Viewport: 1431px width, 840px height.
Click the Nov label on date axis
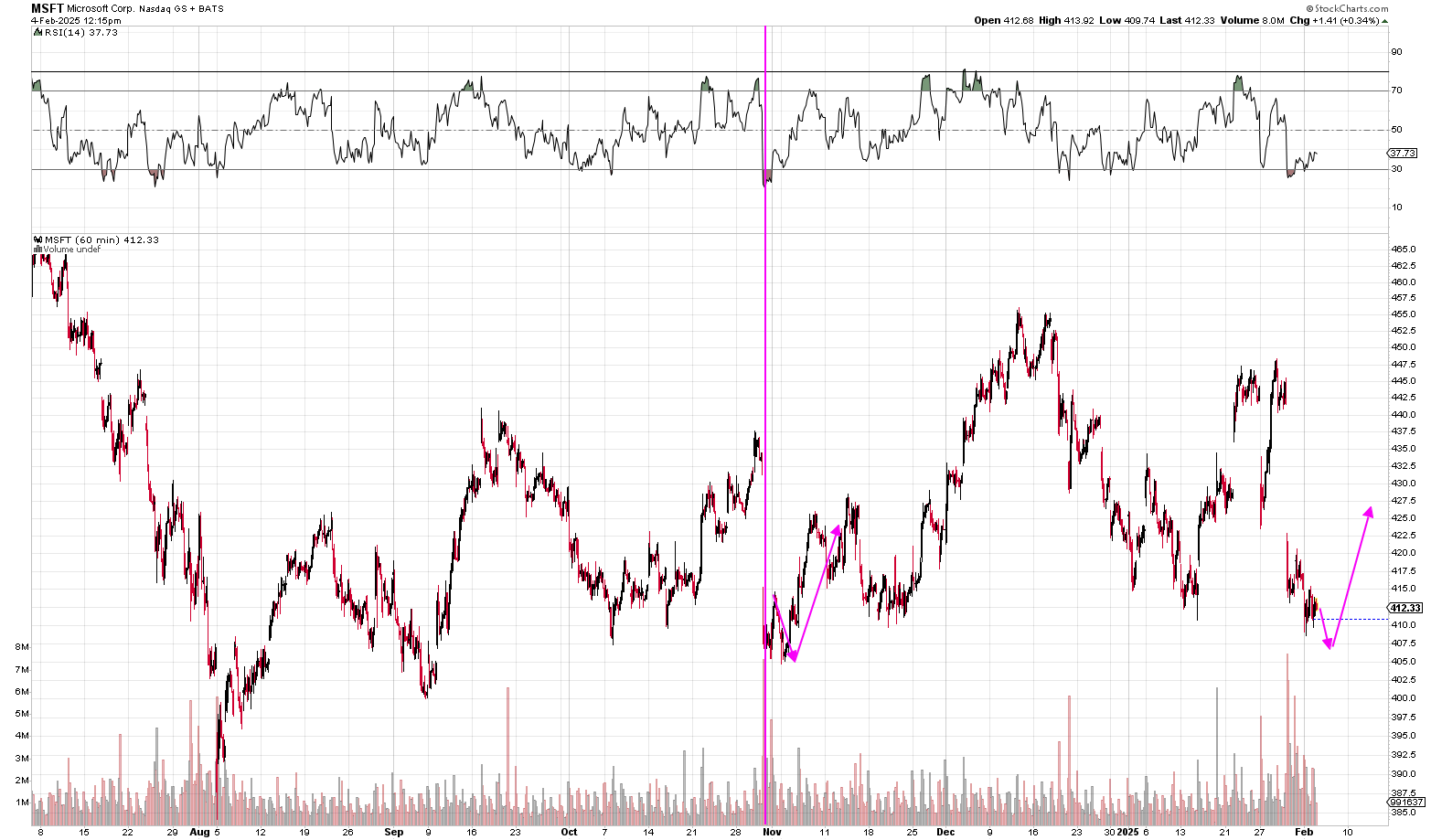coord(773,833)
